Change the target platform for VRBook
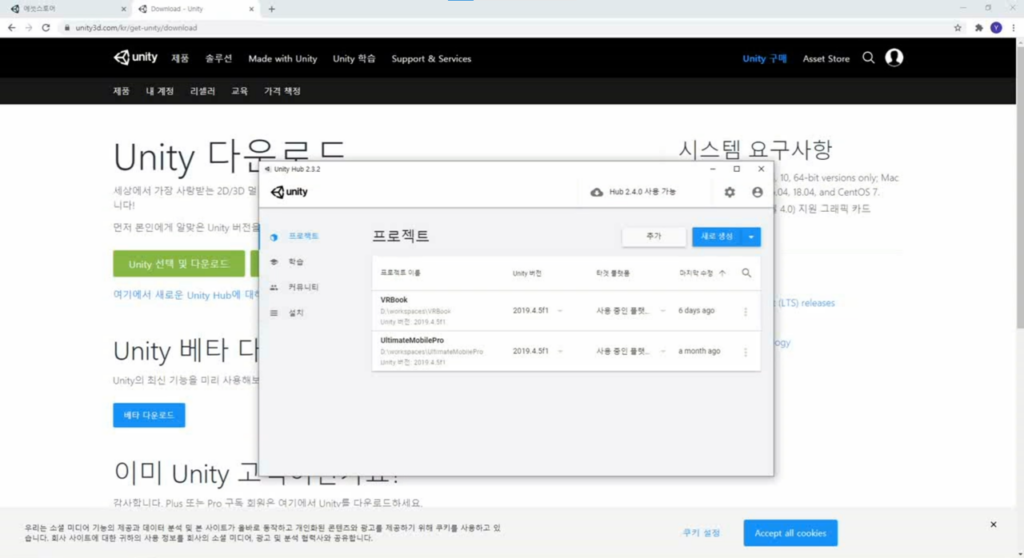 pos(663,311)
